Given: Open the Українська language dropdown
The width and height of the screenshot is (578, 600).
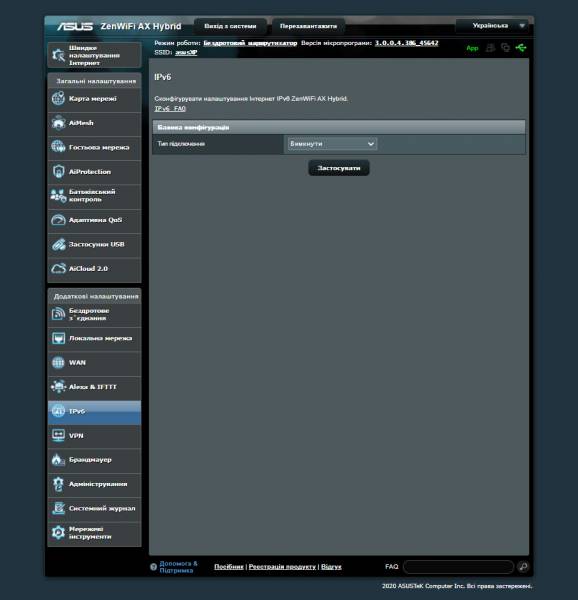Looking at the screenshot, I should coord(492,26).
